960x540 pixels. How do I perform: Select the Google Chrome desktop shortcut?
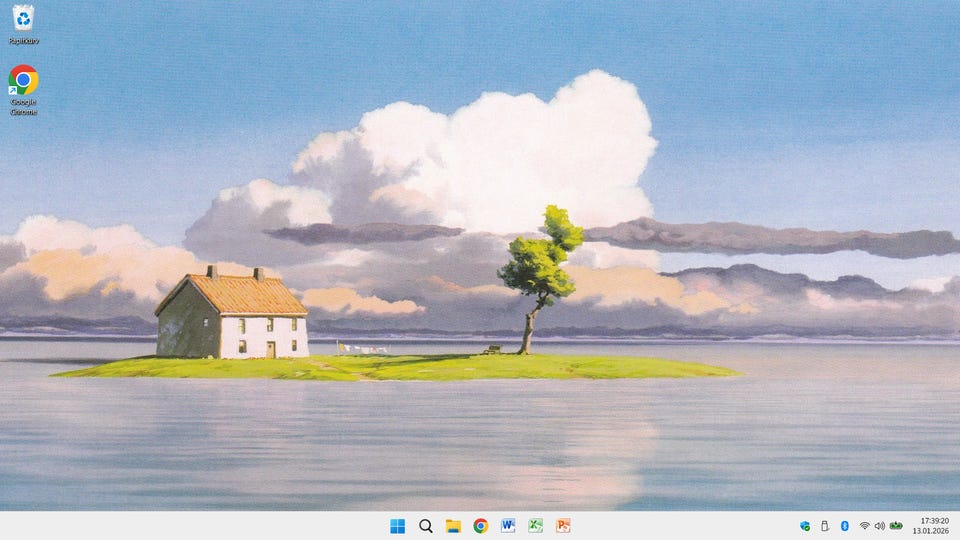23,90
